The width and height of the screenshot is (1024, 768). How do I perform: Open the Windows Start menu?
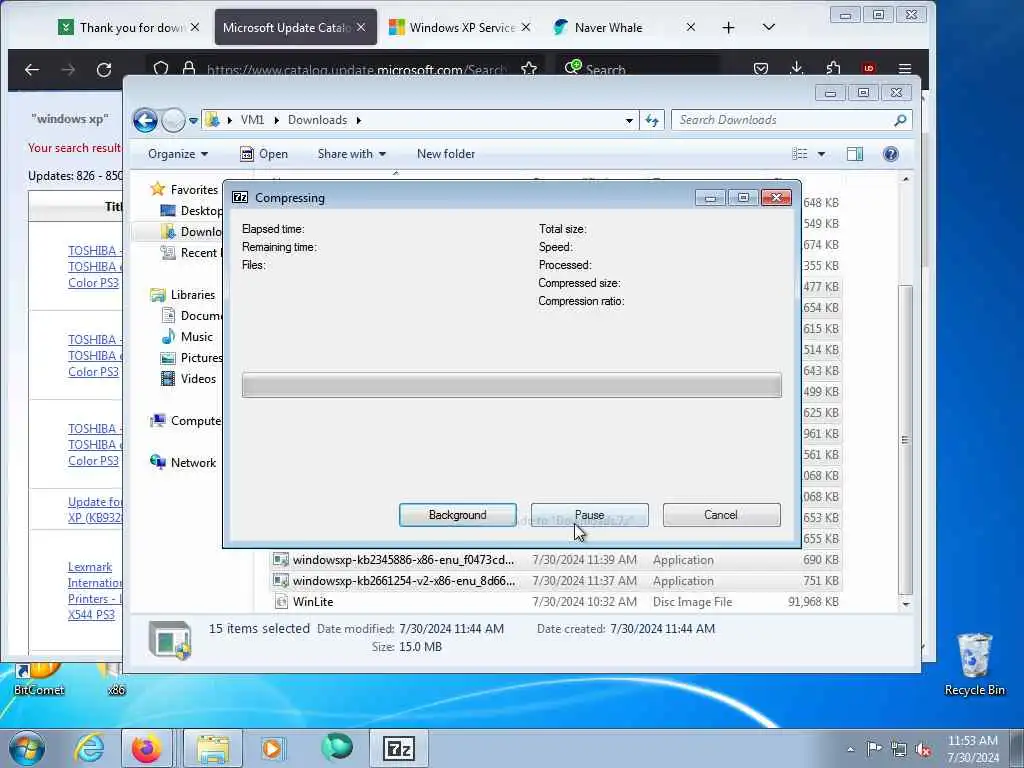tap(27, 748)
